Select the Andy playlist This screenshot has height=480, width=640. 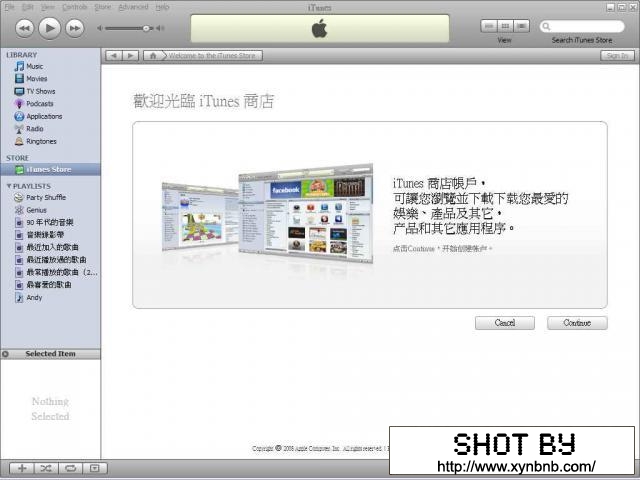(34, 298)
